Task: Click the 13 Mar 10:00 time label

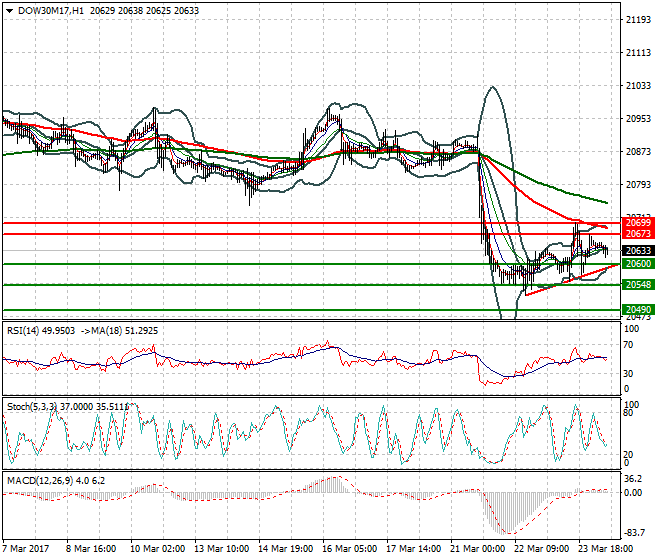Action: click(221, 549)
